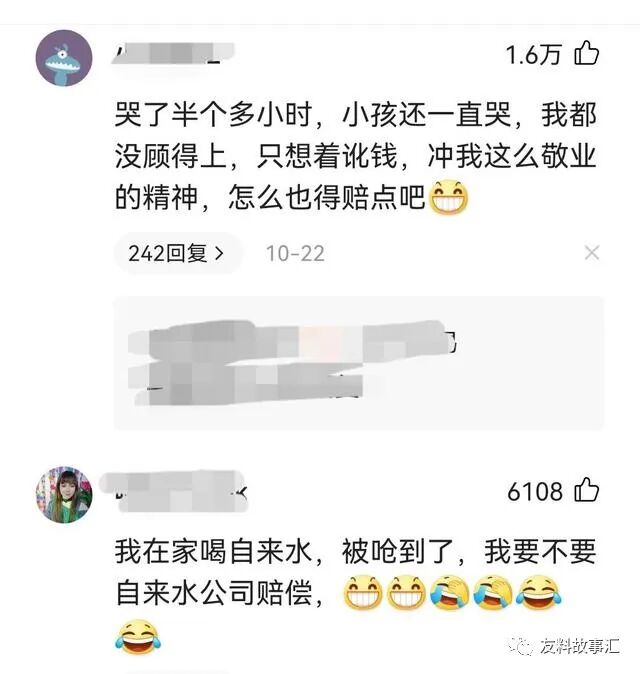Viewport: 640px width, 674px height.
Task: Tap the 友料故事汇 watermark logo
Action: [x=519, y=645]
